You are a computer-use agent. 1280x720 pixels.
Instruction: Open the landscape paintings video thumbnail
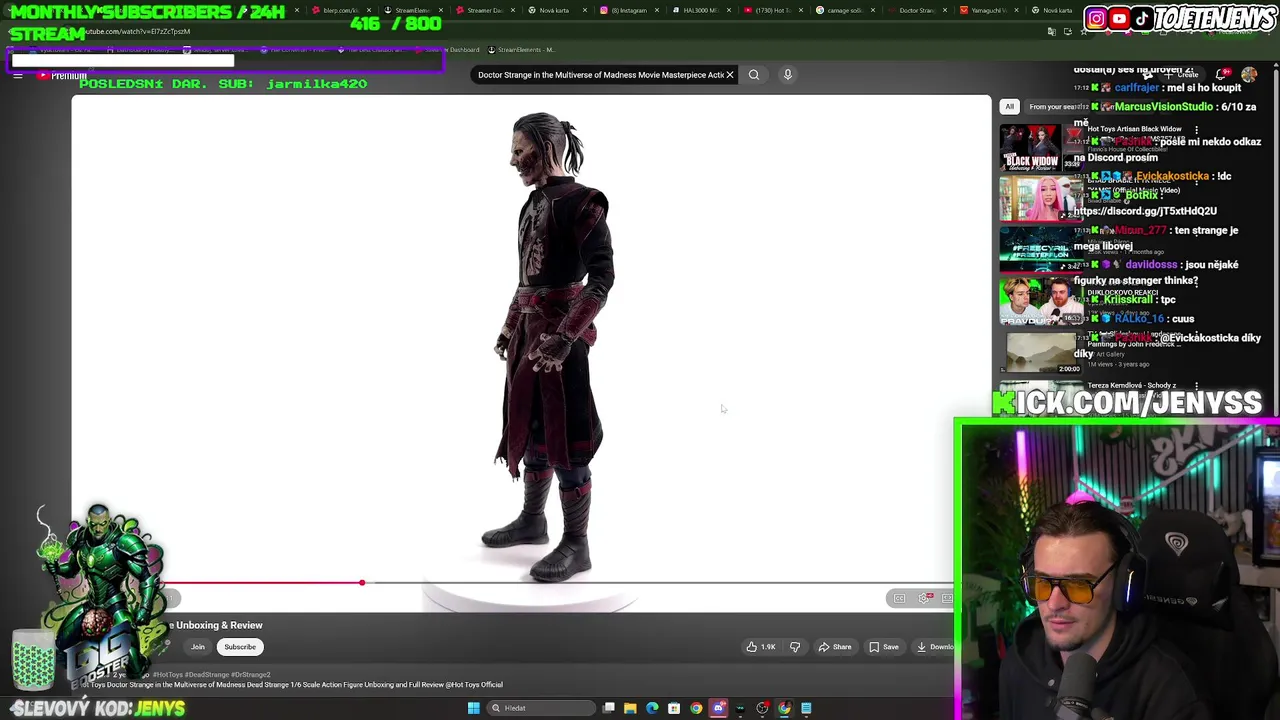click(x=1040, y=352)
